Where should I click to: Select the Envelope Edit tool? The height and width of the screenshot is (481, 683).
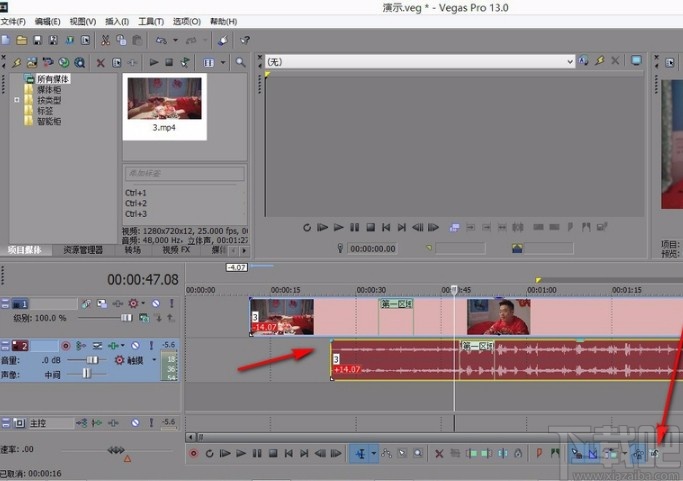386,454
